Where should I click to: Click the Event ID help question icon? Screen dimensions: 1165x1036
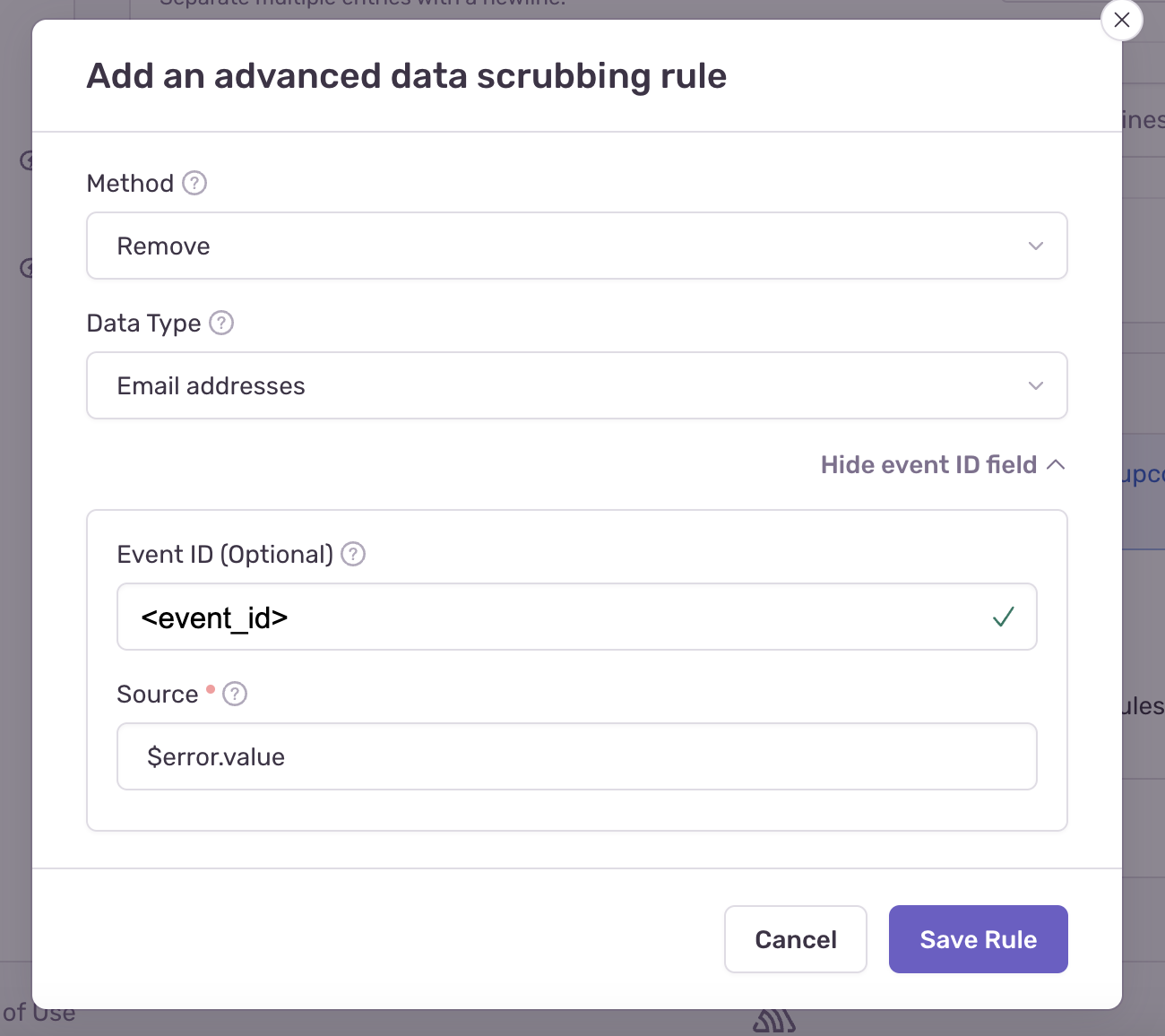click(x=353, y=554)
